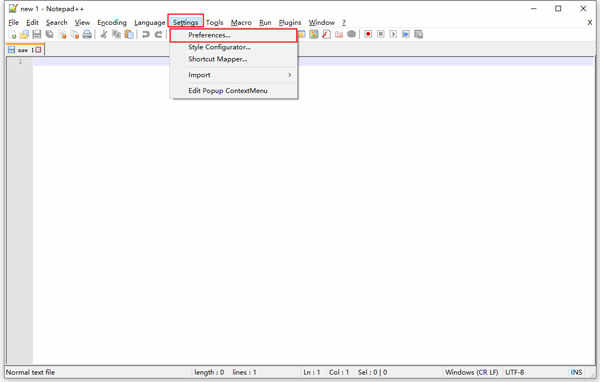Click the New file toolbar icon
This screenshot has width=600, height=382.
click(x=13, y=35)
